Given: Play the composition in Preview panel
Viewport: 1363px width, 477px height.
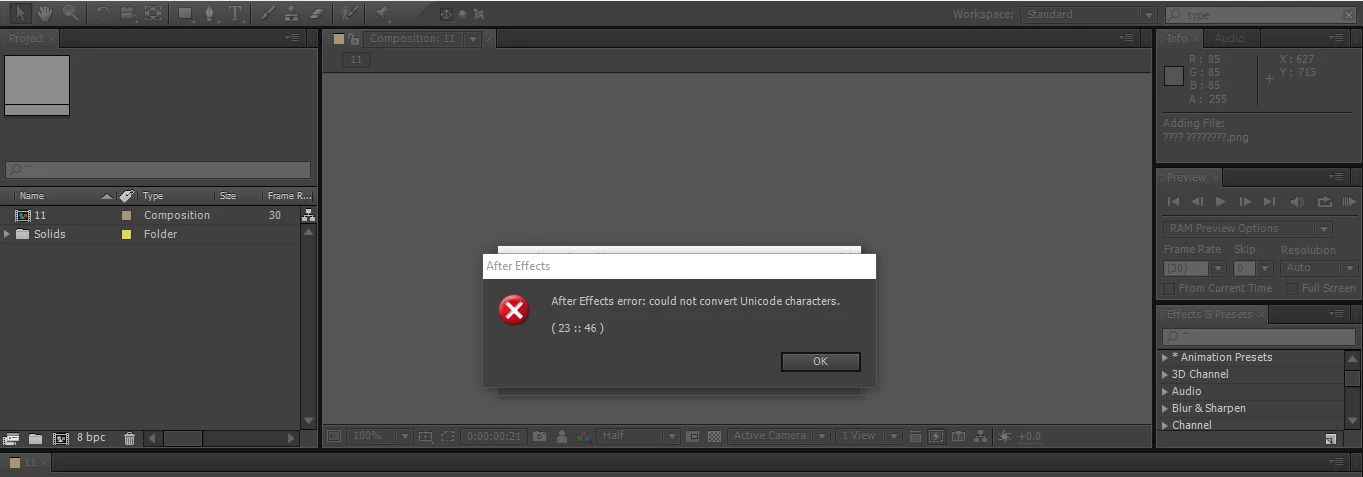Looking at the screenshot, I should tap(1220, 202).
